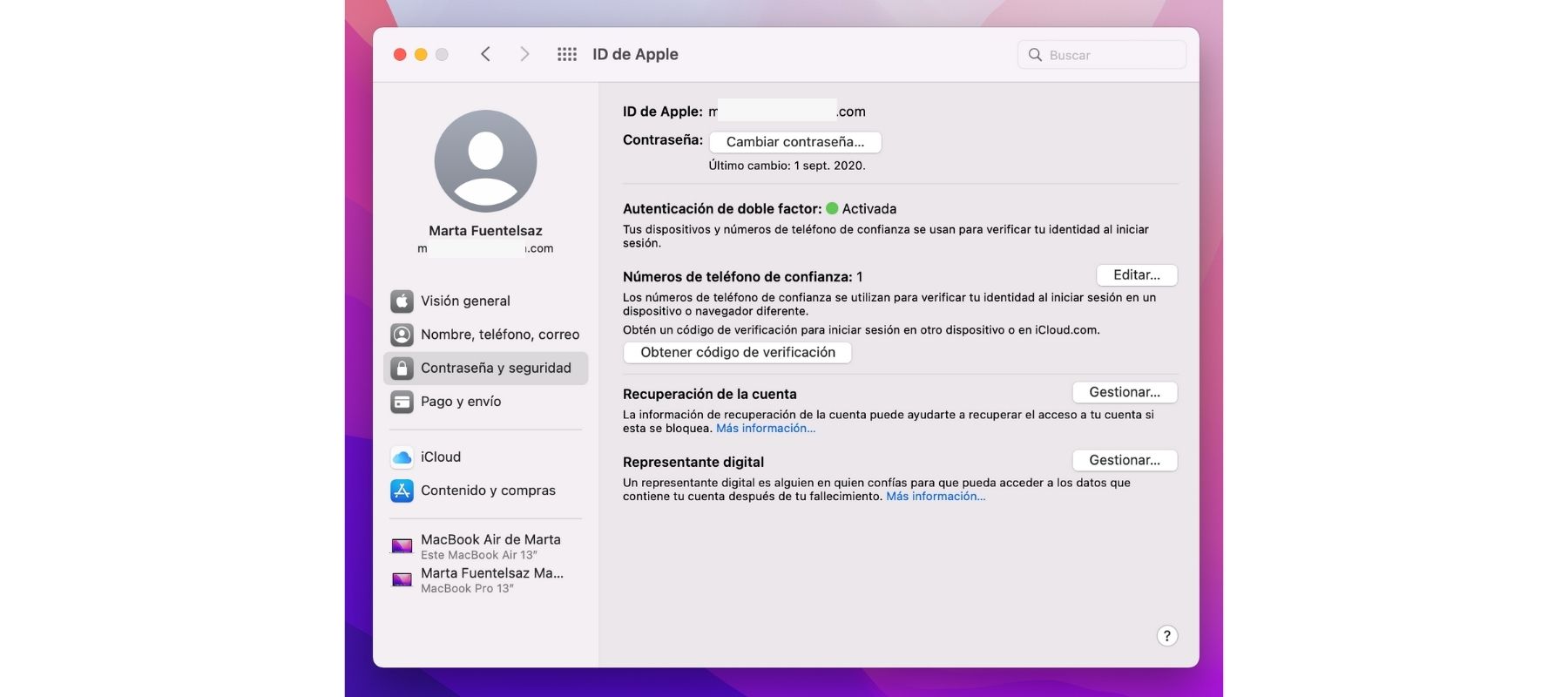Minimize the window with the yellow button
Viewport: 1568px width, 697px height.
pos(421,55)
